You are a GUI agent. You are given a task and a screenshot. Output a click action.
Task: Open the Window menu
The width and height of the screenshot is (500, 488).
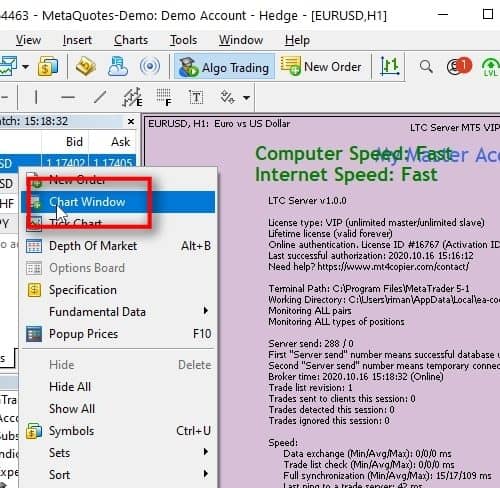241,40
